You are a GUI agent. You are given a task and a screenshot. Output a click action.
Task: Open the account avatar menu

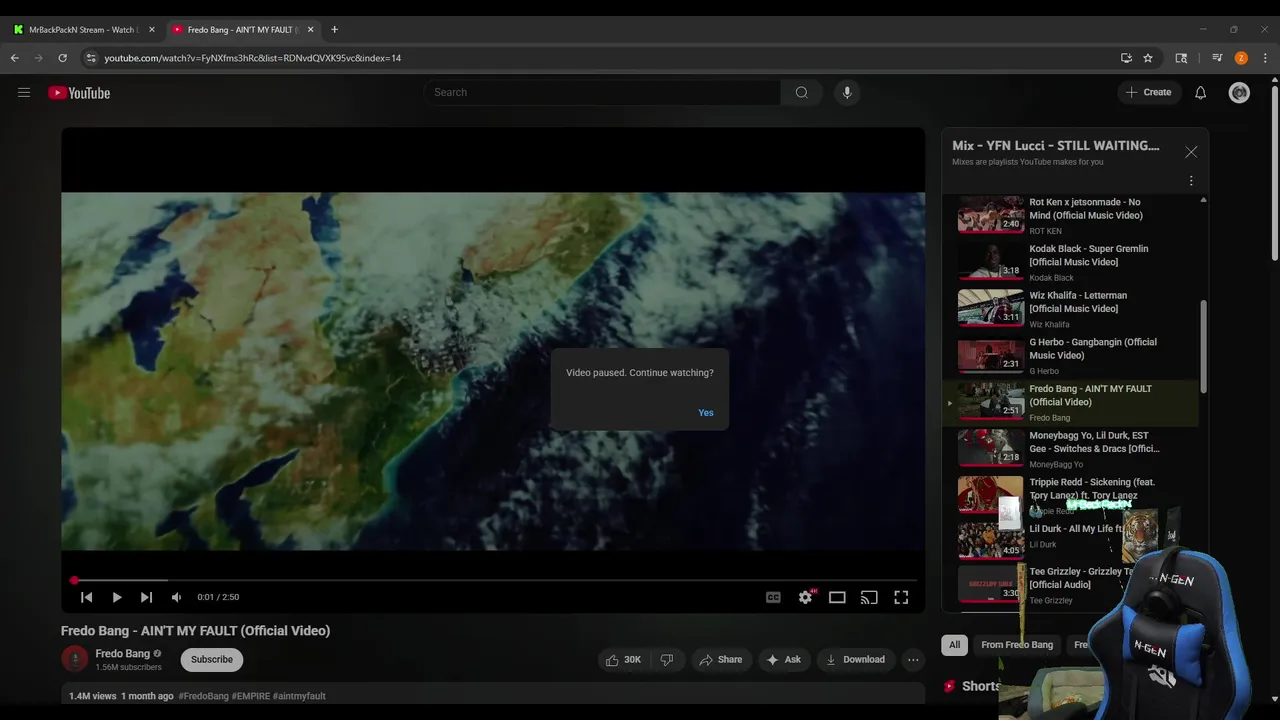coord(1239,92)
